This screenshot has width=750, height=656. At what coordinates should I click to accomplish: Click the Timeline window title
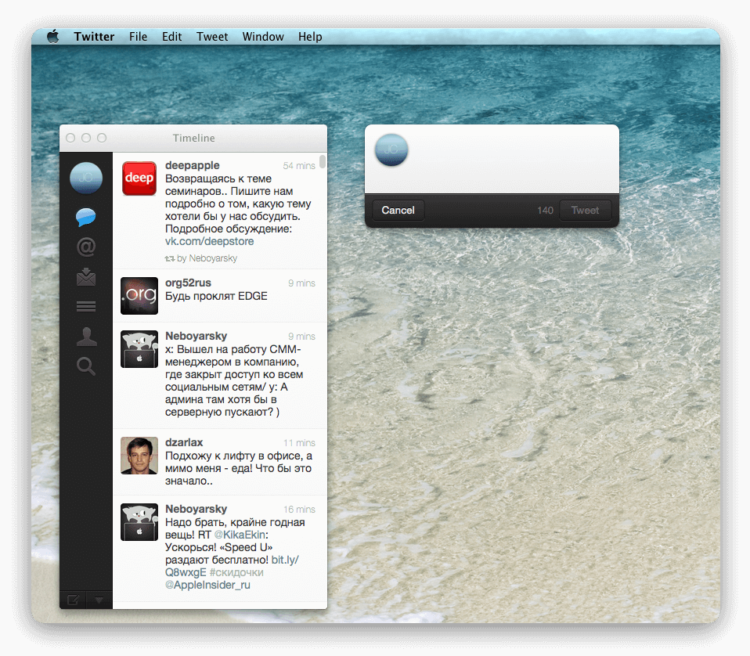pyautogui.click(x=194, y=138)
